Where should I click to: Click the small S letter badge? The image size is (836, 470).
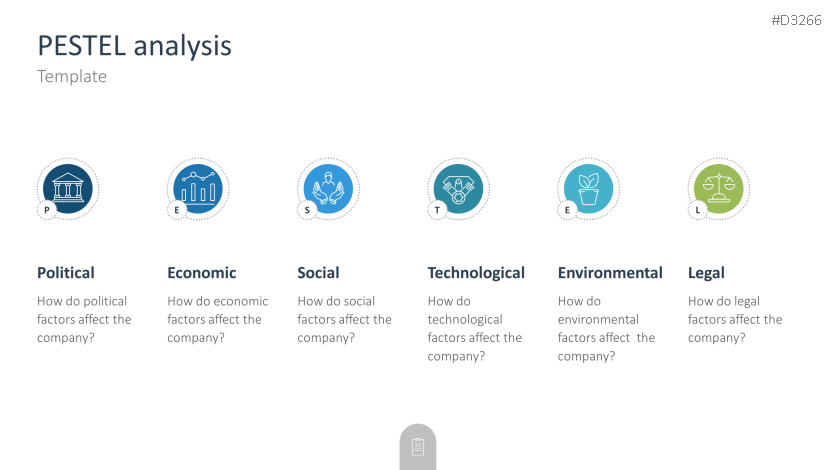click(307, 210)
